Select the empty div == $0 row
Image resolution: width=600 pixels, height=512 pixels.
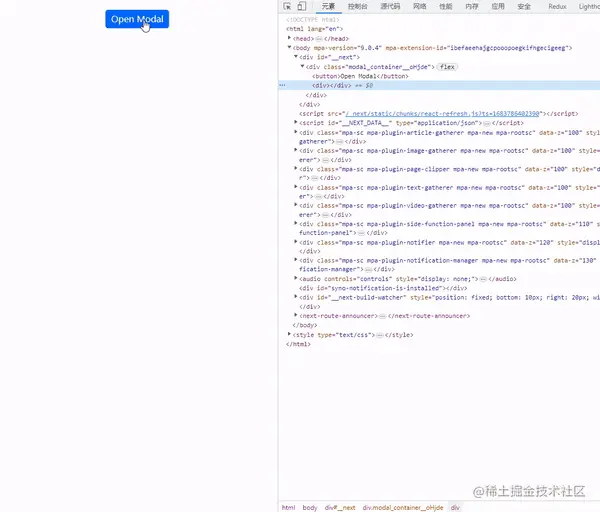click(439, 85)
